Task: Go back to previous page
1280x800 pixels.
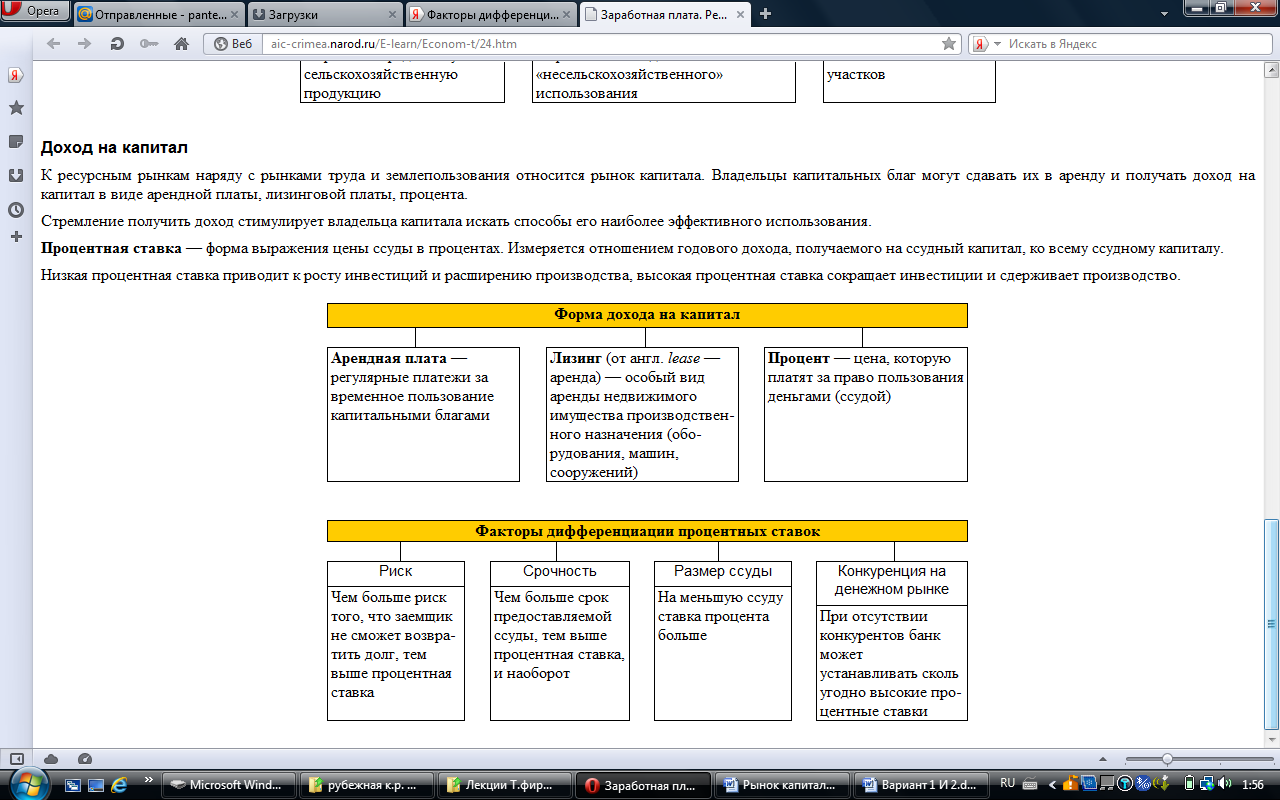Action: pyautogui.click(x=54, y=44)
